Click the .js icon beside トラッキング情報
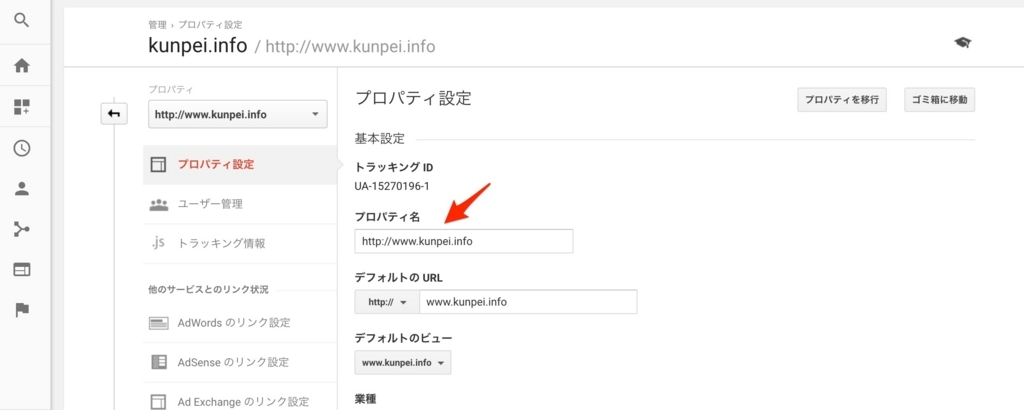 pyautogui.click(x=157, y=244)
